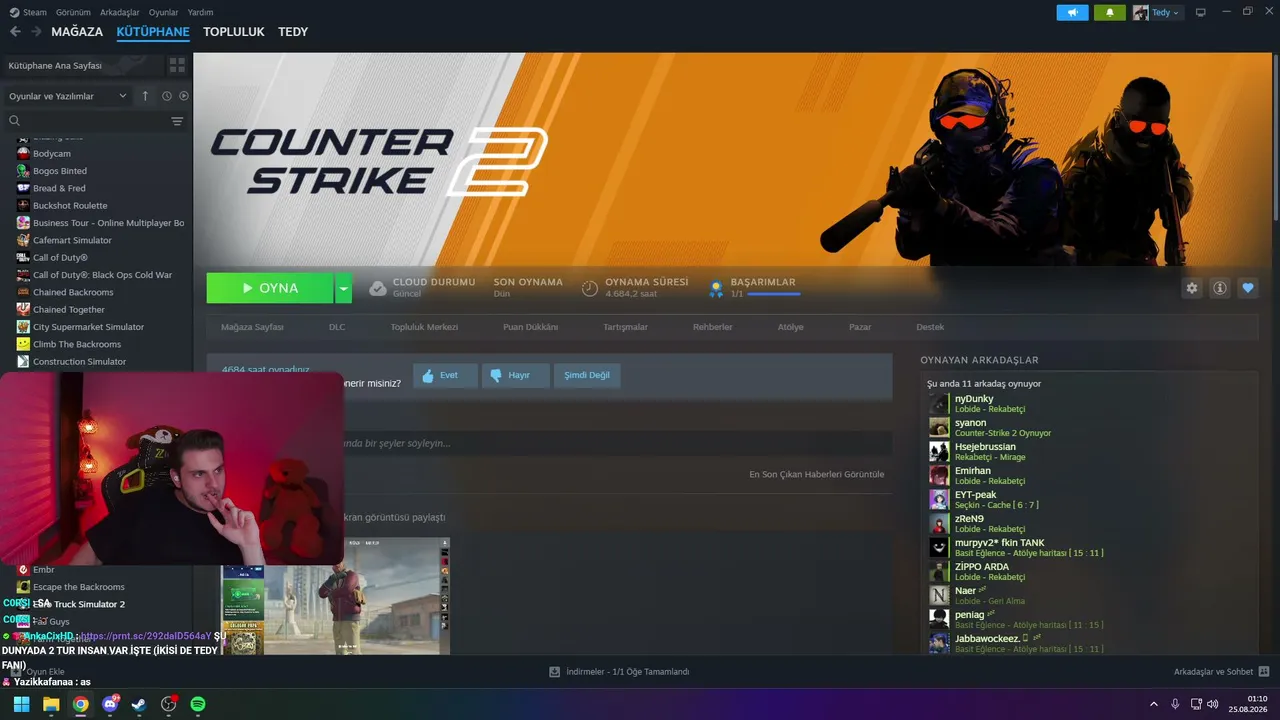Open the Arkadaşlar menu
Viewport: 1280px width, 720px height.
click(x=120, y=12)
